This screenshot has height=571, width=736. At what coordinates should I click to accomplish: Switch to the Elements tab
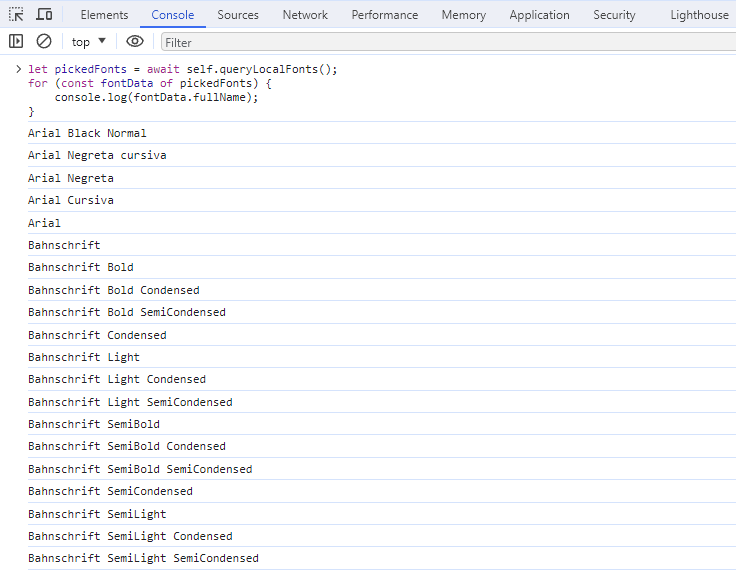tap(104, 15)
